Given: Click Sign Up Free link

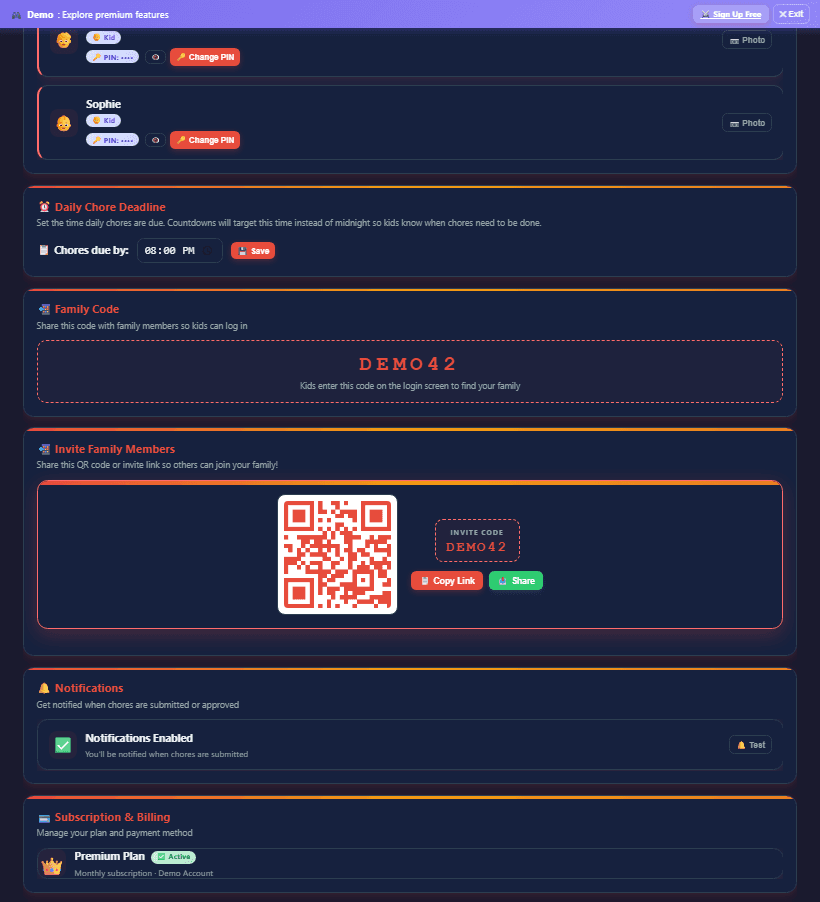Looking at the screenshot, I should coord(731,14).
